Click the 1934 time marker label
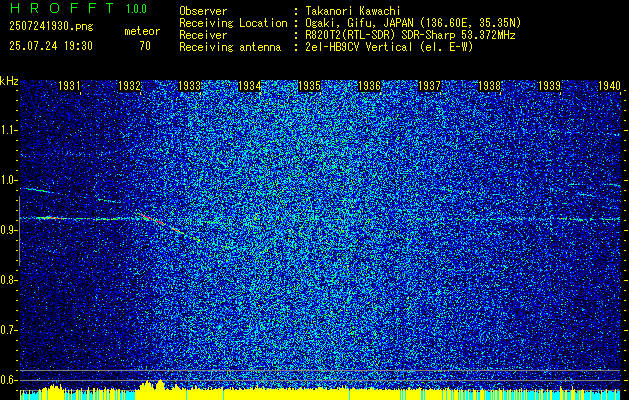Screen dimensions: 629x400 pos(250,85)
